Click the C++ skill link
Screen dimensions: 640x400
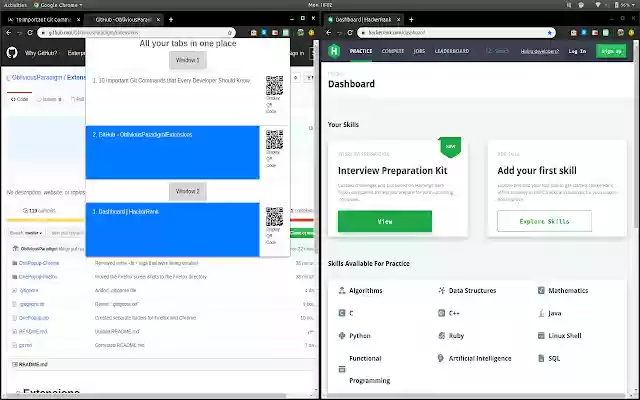tap(454, 313)
